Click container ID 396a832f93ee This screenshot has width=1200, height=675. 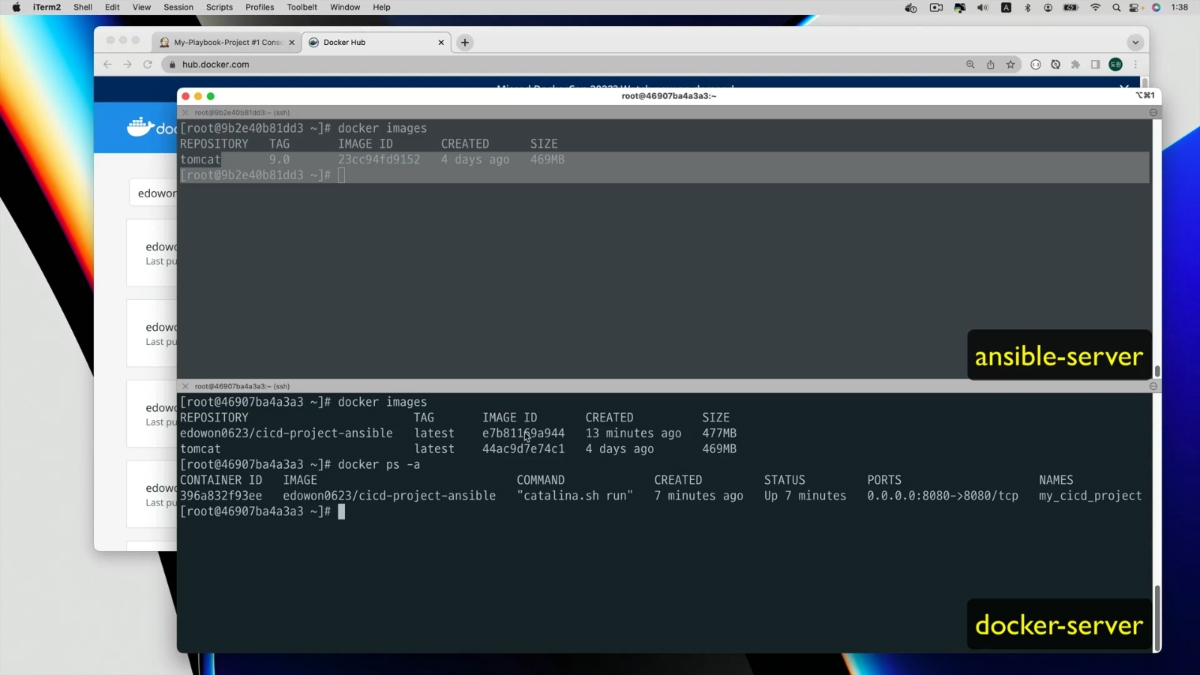[x=221, y=496]
